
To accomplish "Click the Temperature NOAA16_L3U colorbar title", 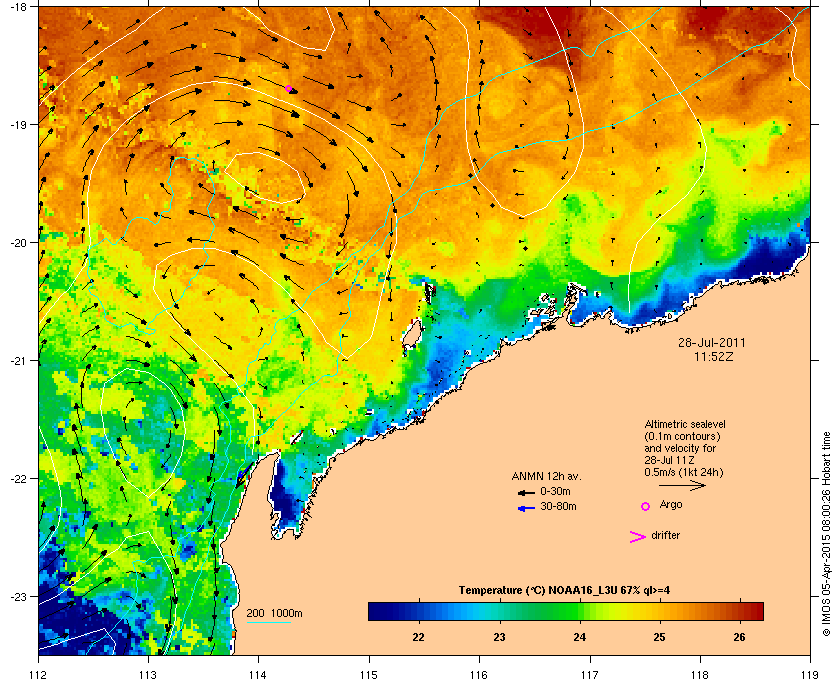I will coord(564,591).
